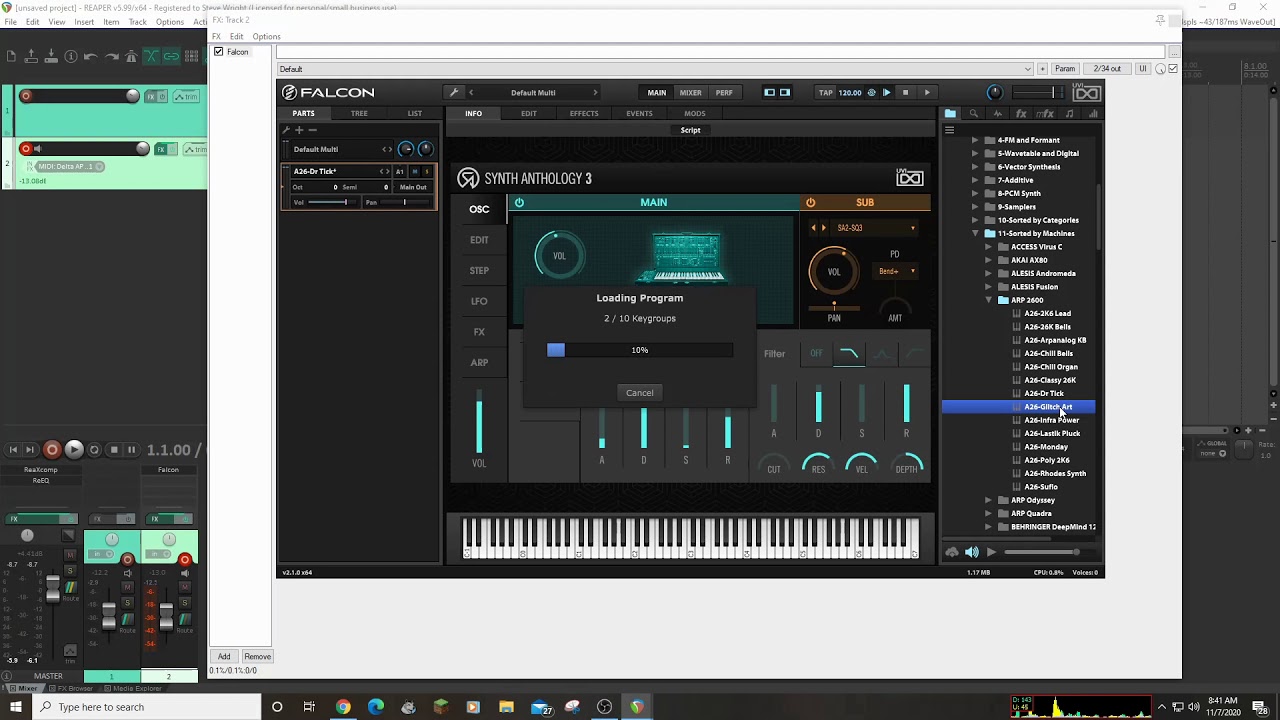Remove a part with minus icon
This screenshot has width=1280, height=720.
click(312, 130)
